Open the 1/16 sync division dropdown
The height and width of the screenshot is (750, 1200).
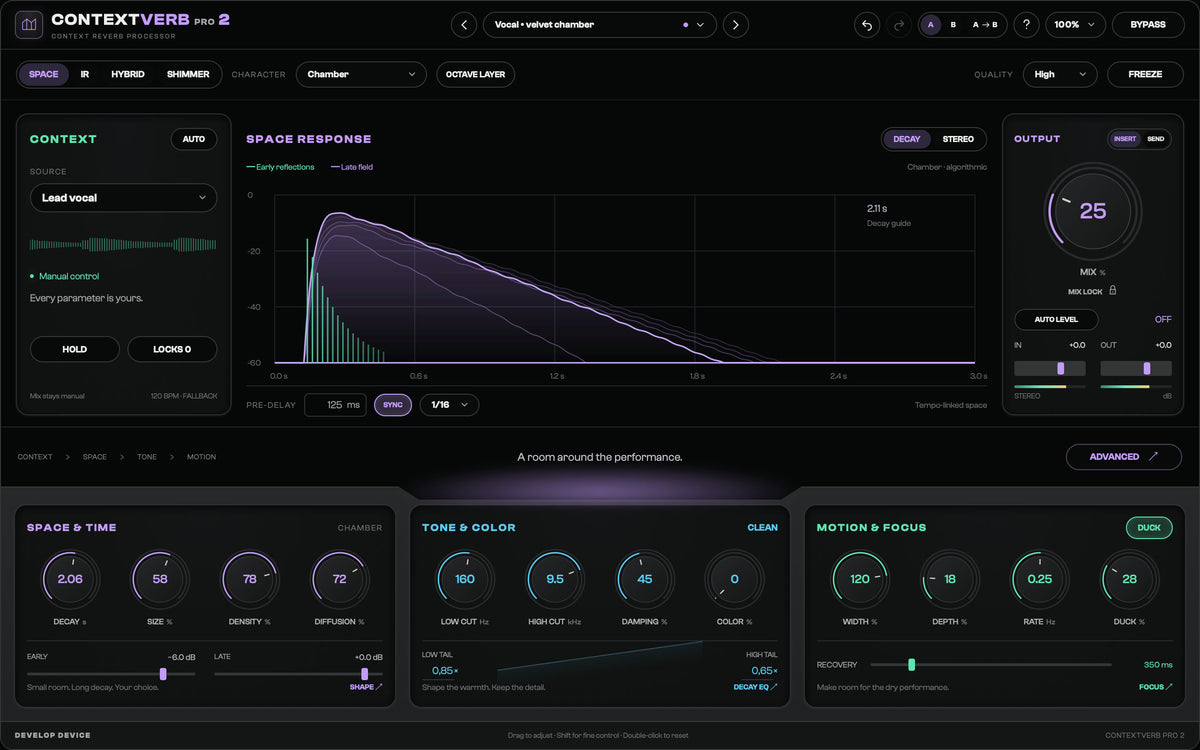click(449, 405)
